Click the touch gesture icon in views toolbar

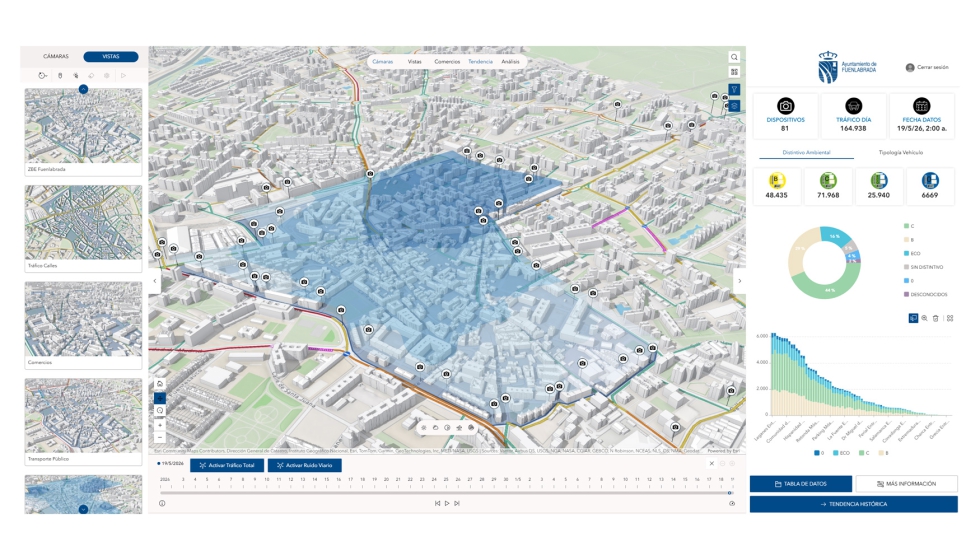tap(76, 76)
